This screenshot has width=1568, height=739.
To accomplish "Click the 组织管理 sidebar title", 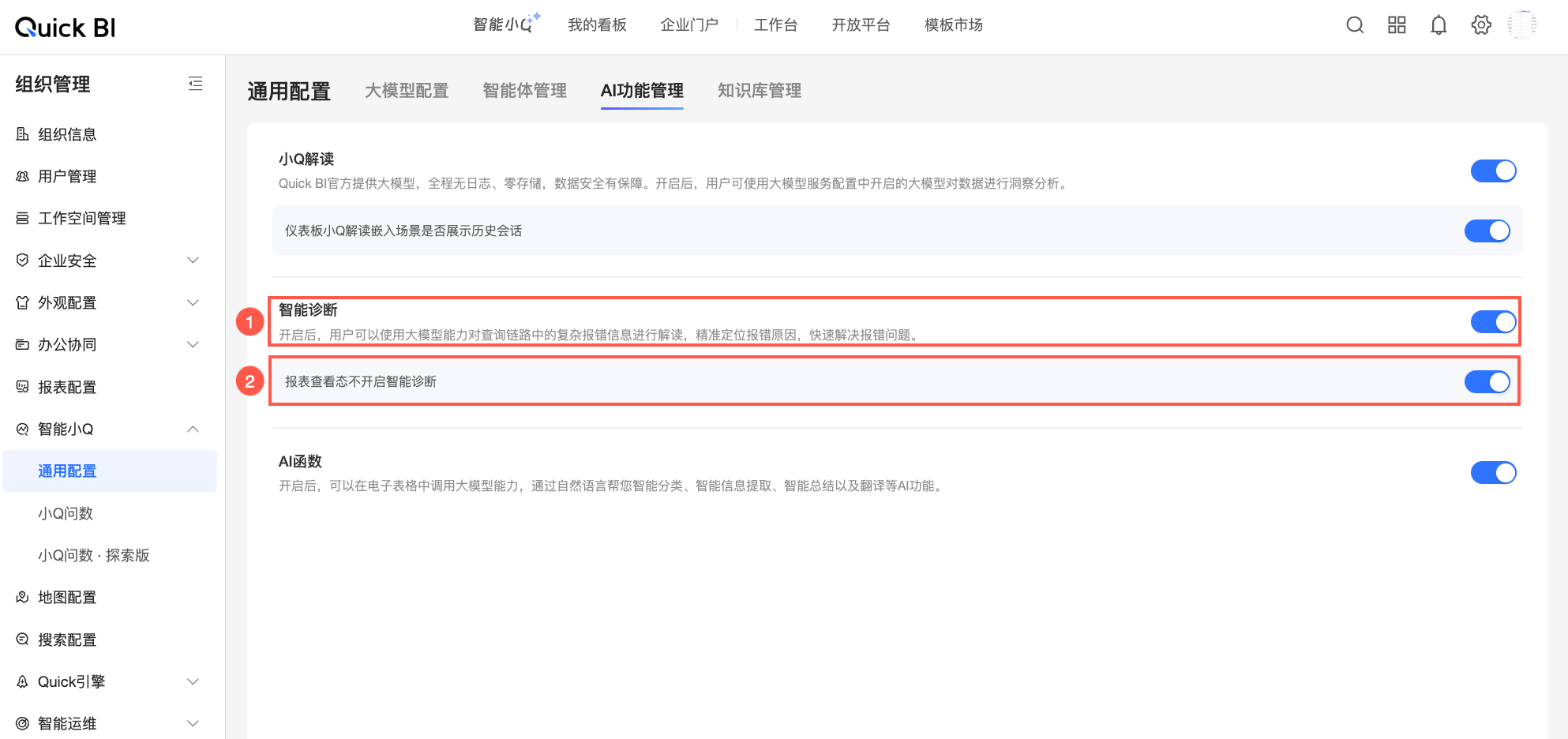I will pyautogui.click(x=53, y=84).
